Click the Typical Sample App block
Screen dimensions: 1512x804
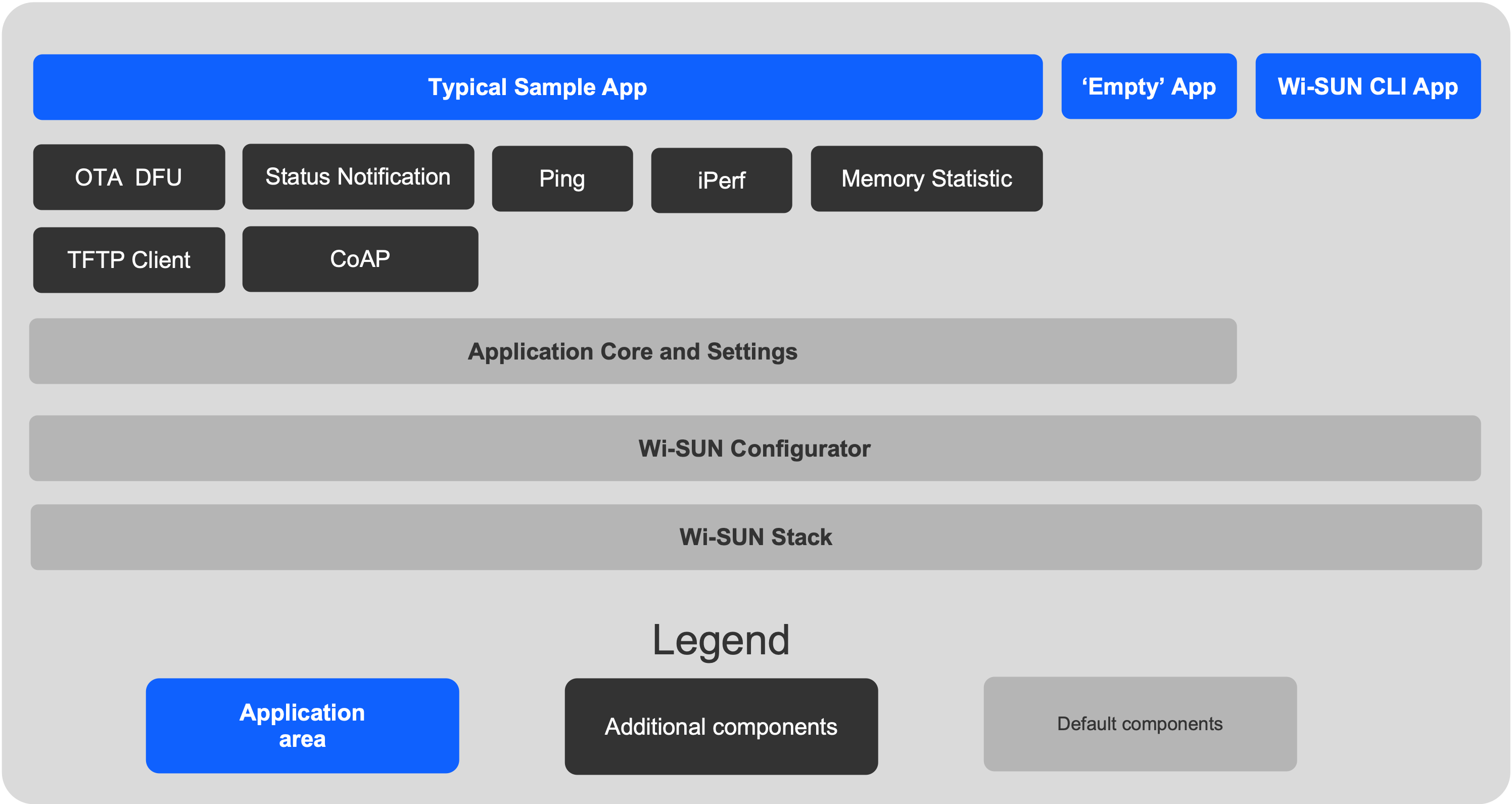click(538, 87)
